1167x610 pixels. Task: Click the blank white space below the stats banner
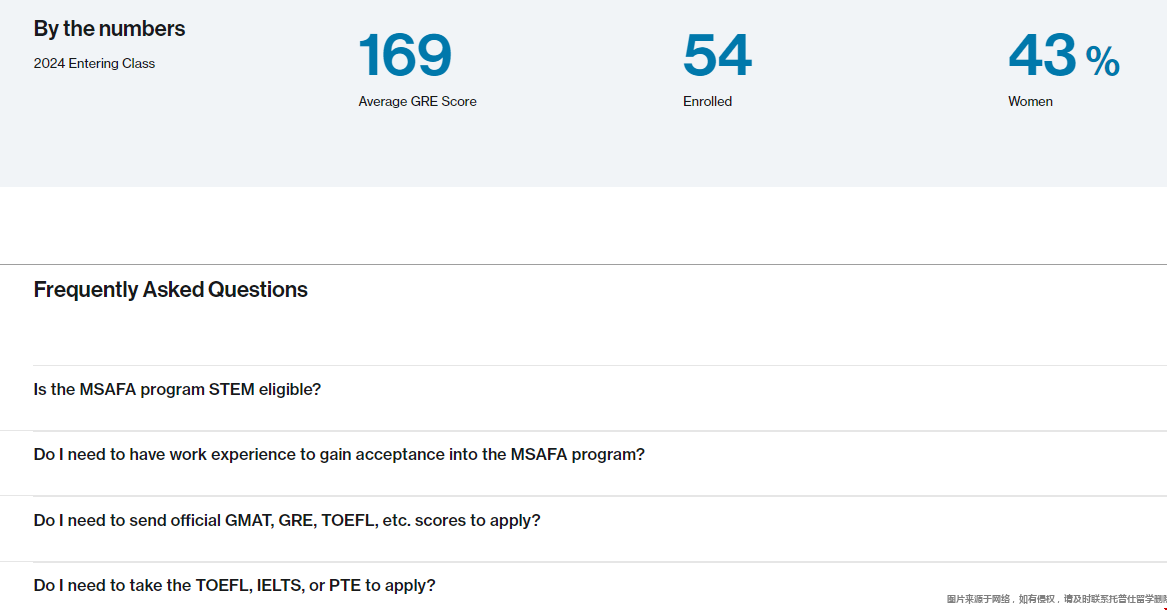coord(583,225)
